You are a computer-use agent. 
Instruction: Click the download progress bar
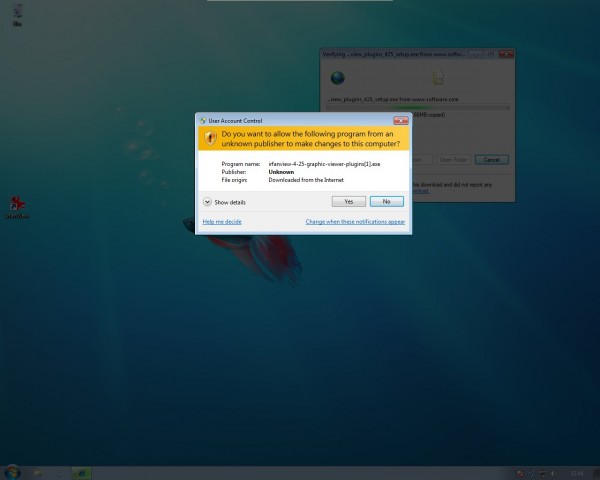(x=418, y=107)
